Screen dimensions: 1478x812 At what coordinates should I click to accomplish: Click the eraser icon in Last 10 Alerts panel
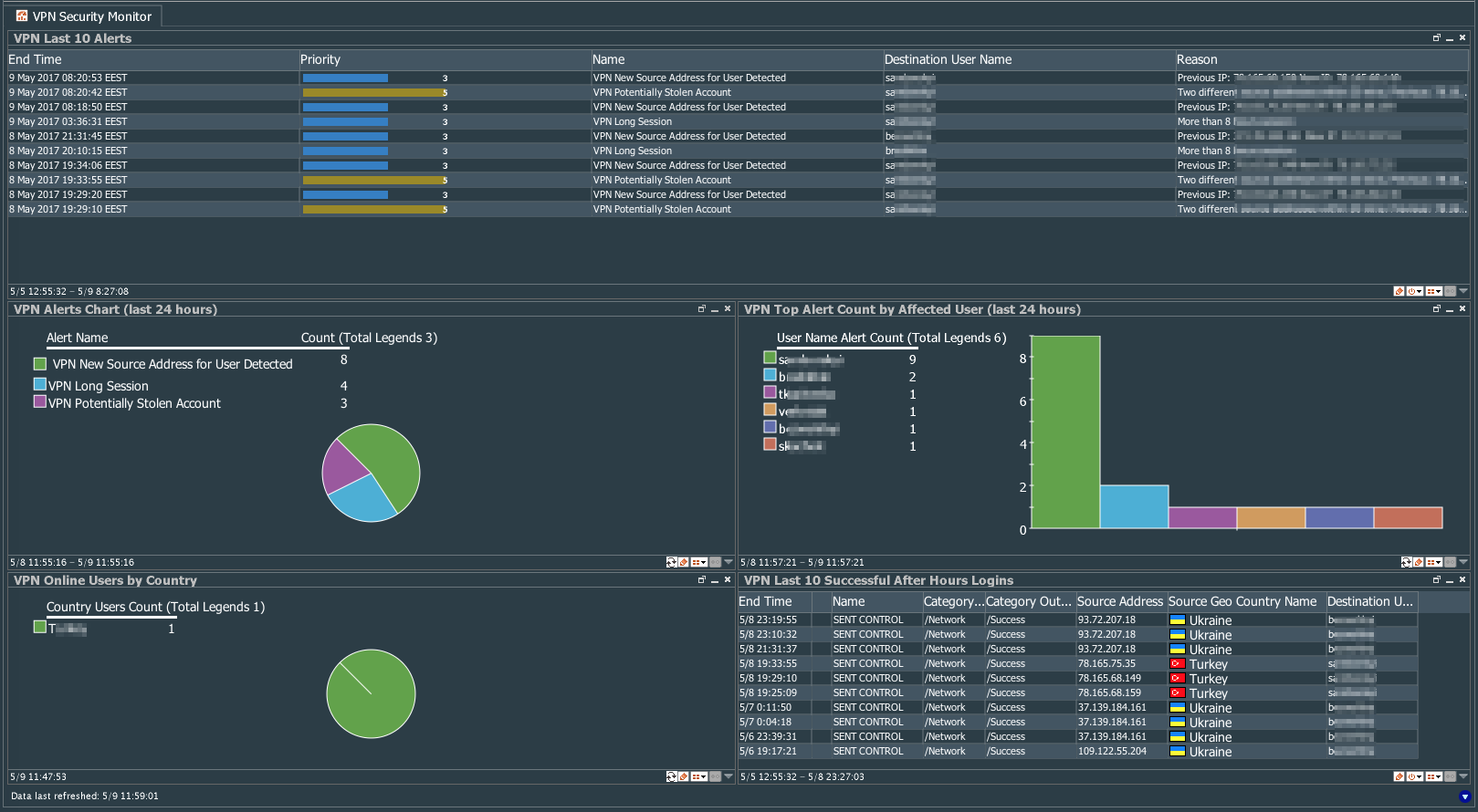[1399, 291]
